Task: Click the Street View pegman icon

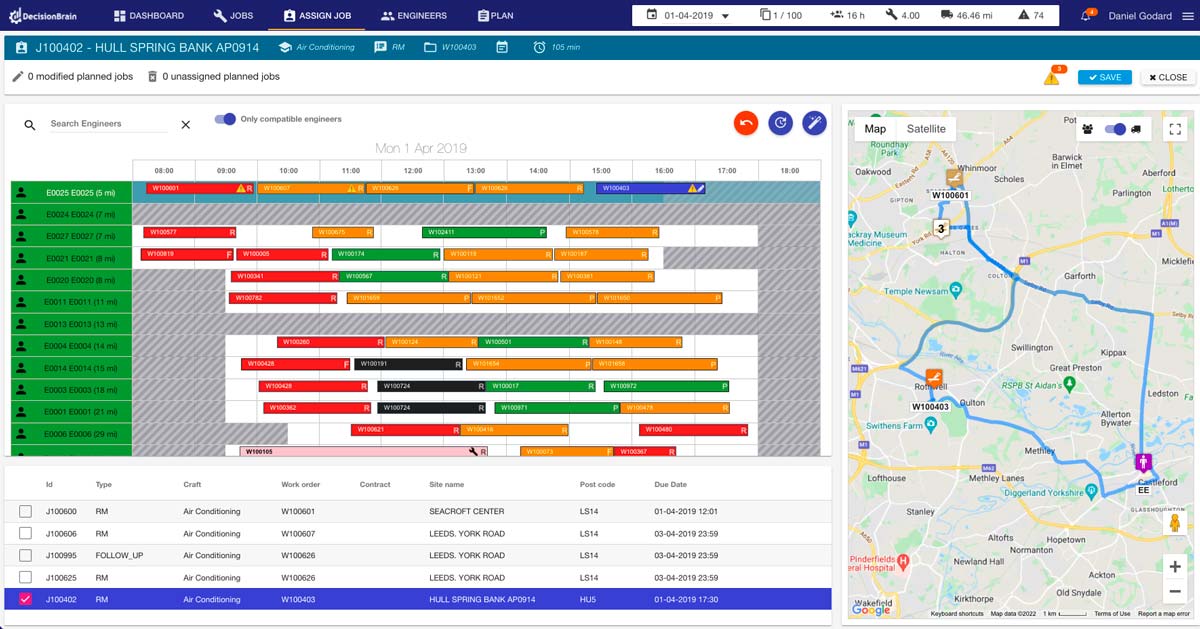Action: pyautogui.click(x=1174, y=523)
